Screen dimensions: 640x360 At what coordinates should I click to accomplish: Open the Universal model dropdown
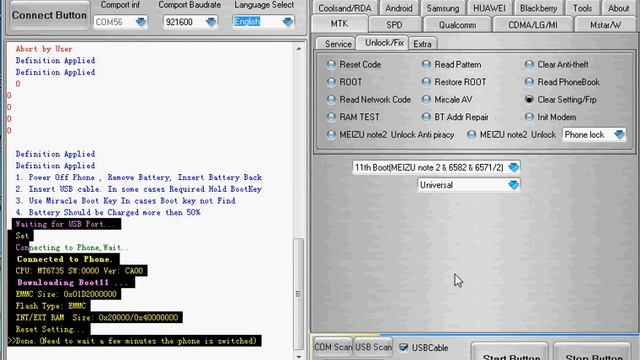click(x=469, y=185)
